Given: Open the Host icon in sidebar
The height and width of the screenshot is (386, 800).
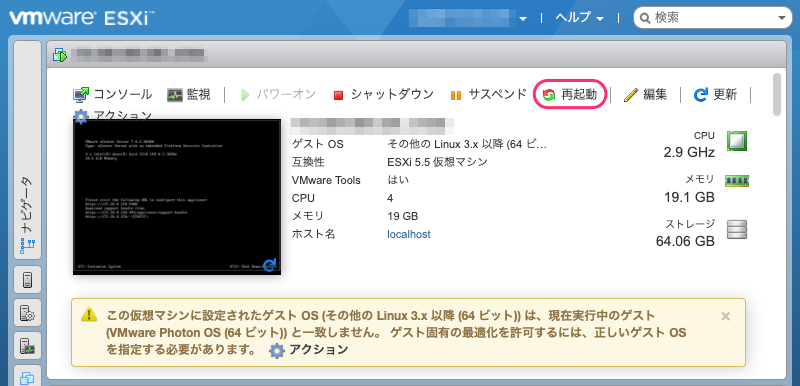Looking at the screenshot, I should click(28, 279).
